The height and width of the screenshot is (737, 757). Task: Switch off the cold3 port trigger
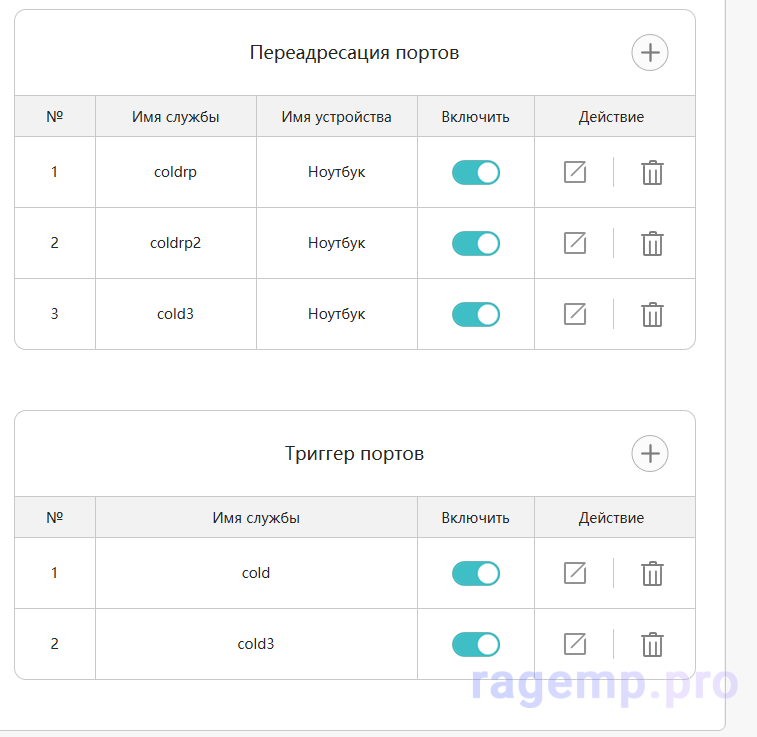tap(476, 644)
